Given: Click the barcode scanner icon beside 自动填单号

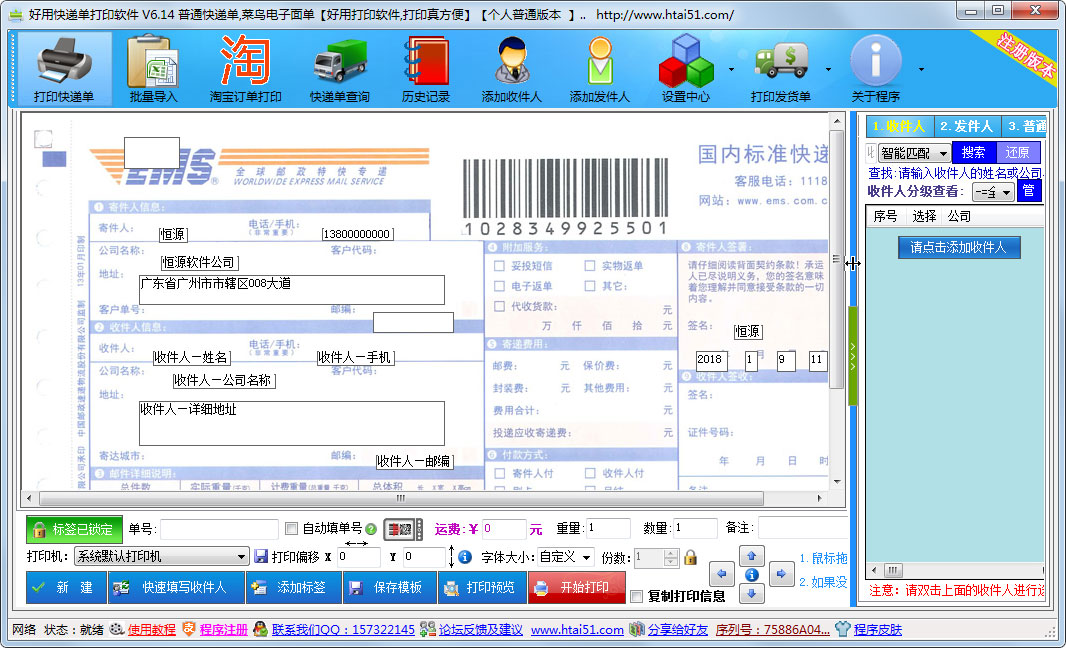Looking at the screenshot, I should point(402,529).
